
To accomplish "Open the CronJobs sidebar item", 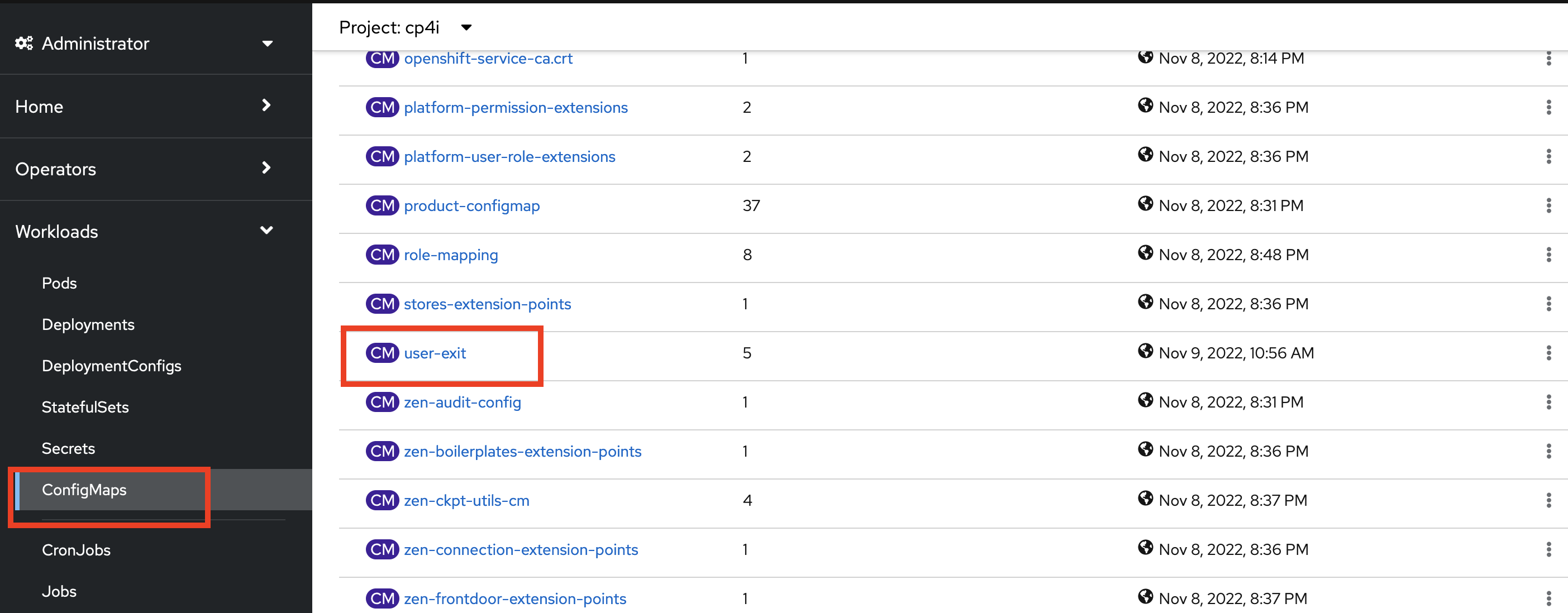I will click(76, 550).
